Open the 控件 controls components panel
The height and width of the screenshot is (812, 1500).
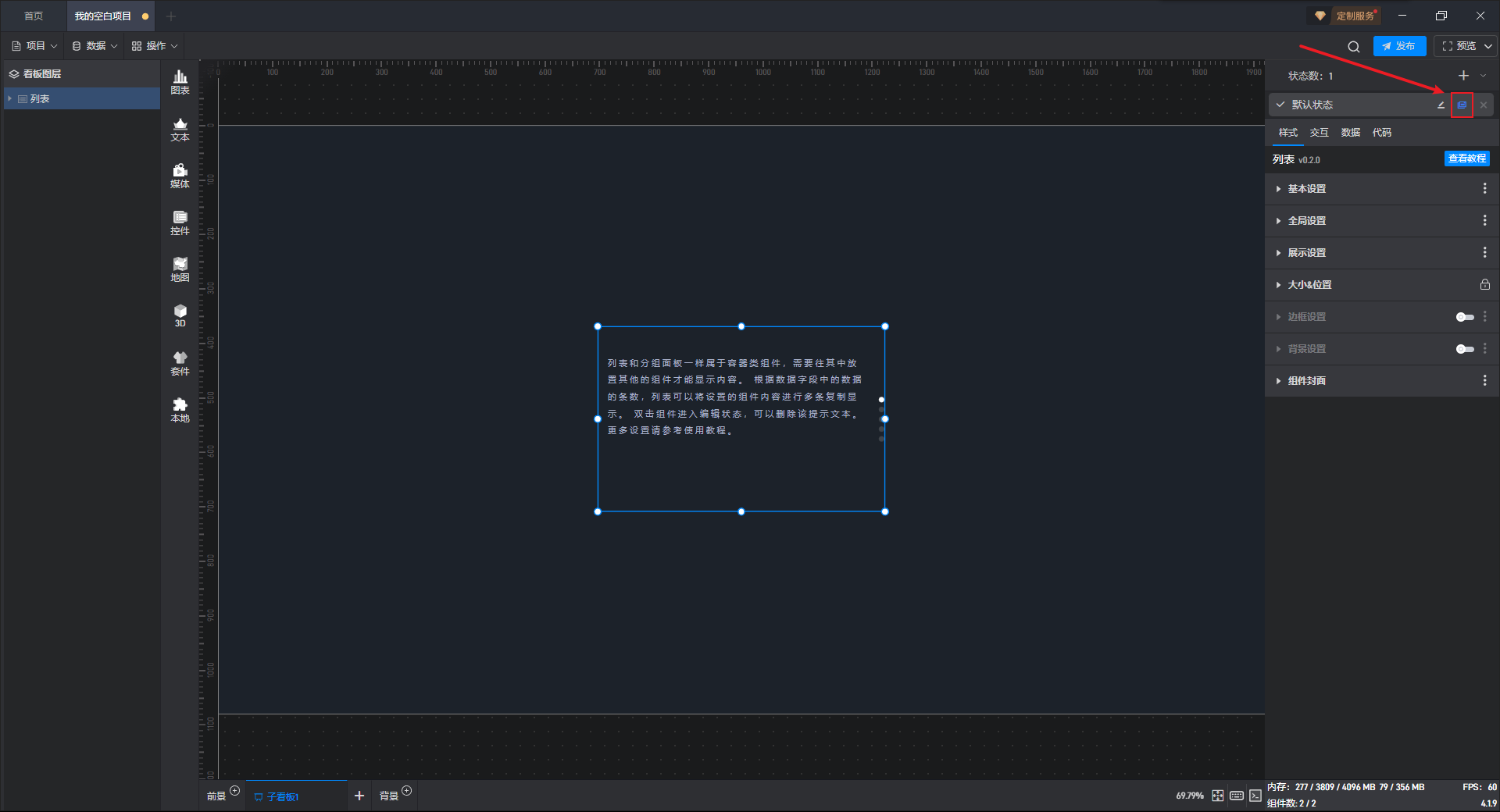(180, 223)
